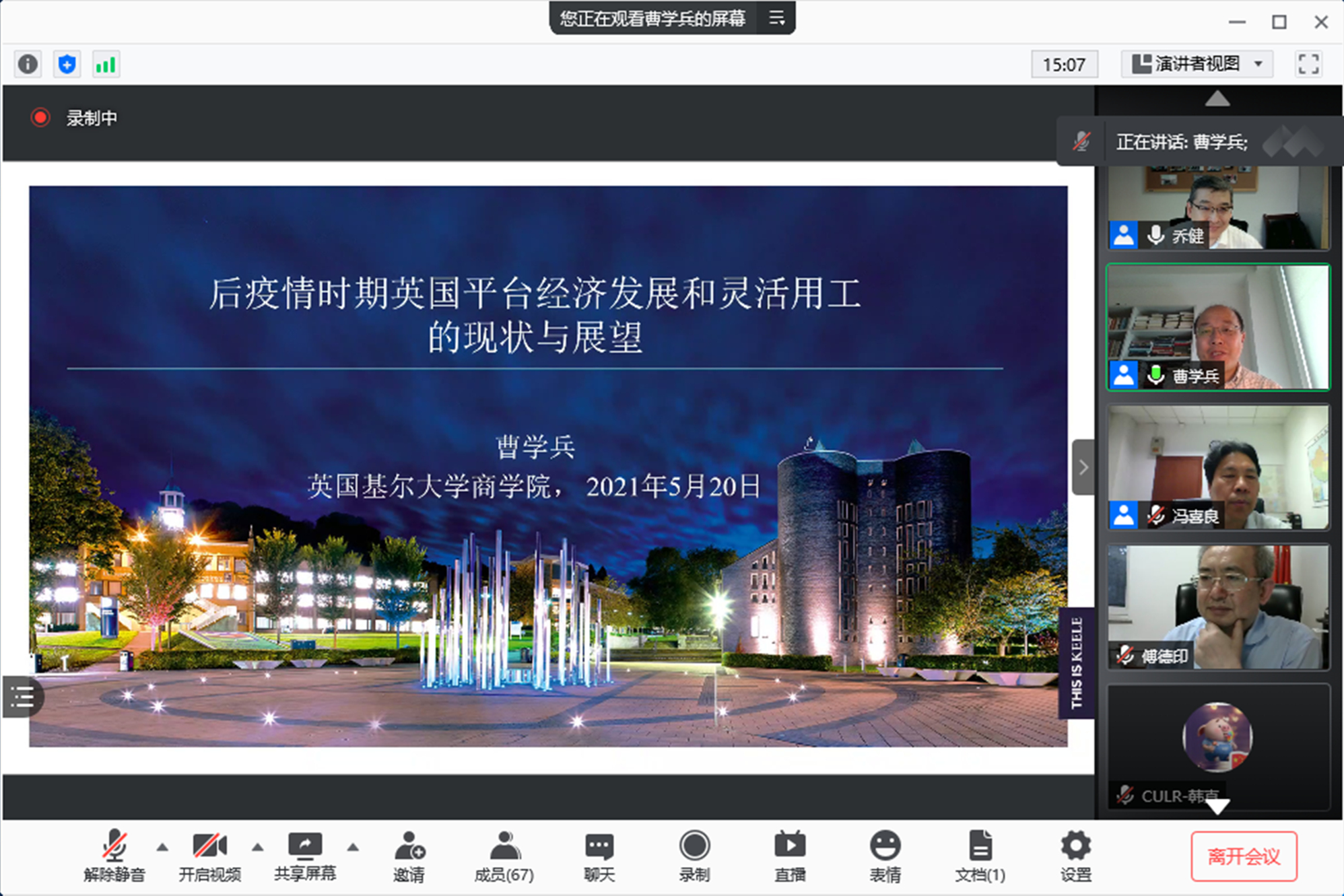This screenshot has width=1344, height=896.
Task: Open the 表情 emoji reactions
Action: pyautogui.click(x=885, y=856)
